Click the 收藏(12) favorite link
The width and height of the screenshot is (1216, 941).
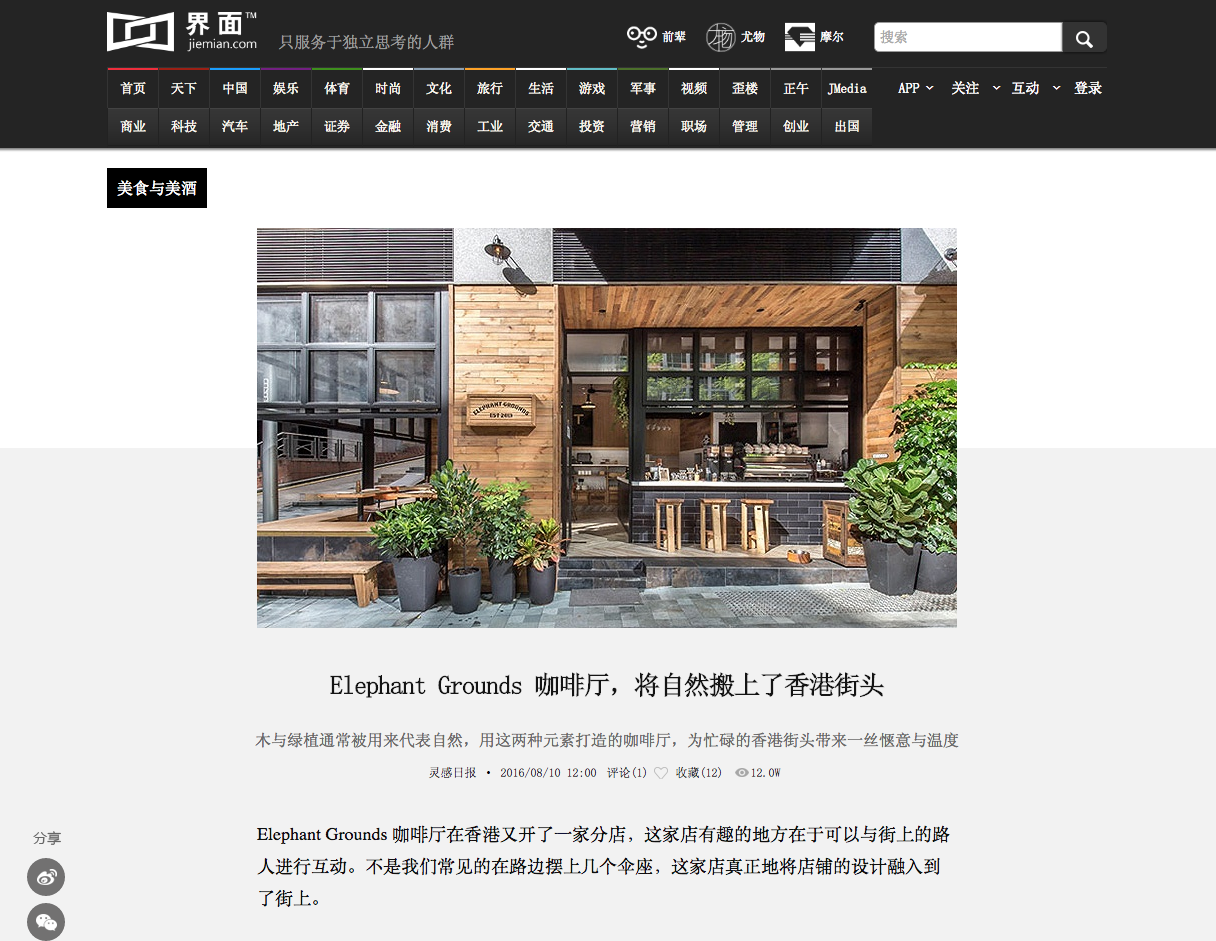pos(698,773)
